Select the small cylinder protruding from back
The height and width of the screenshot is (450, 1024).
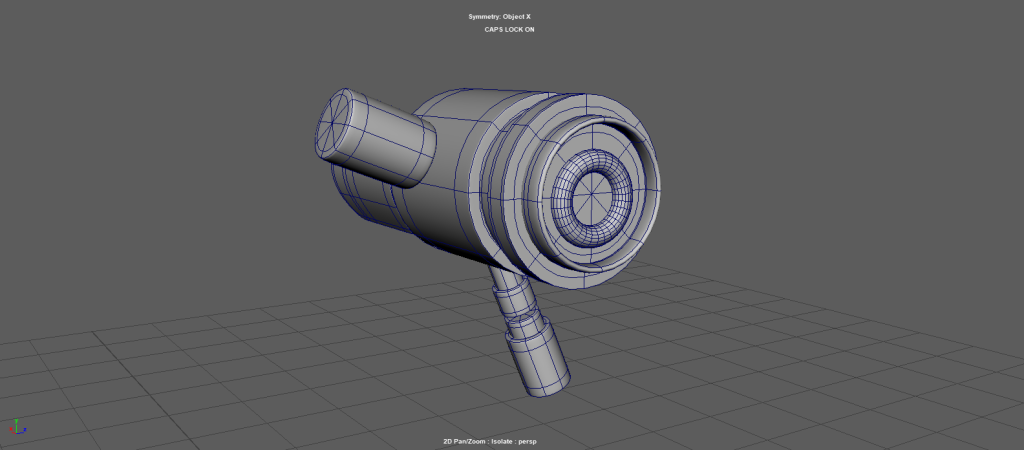(375, 138)
